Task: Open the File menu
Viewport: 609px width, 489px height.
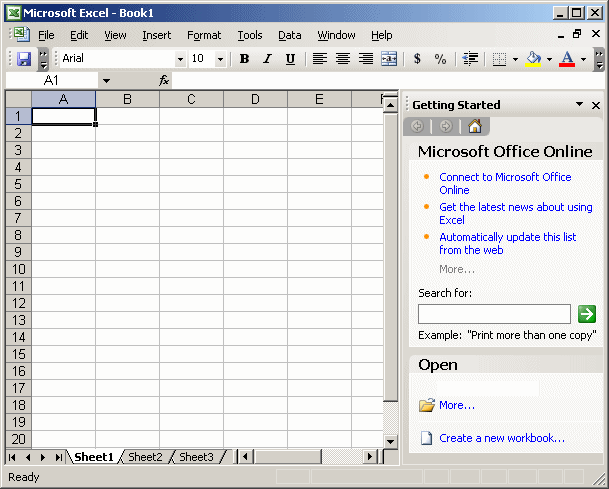Action: pyautogui.click(x=46, y=35)
